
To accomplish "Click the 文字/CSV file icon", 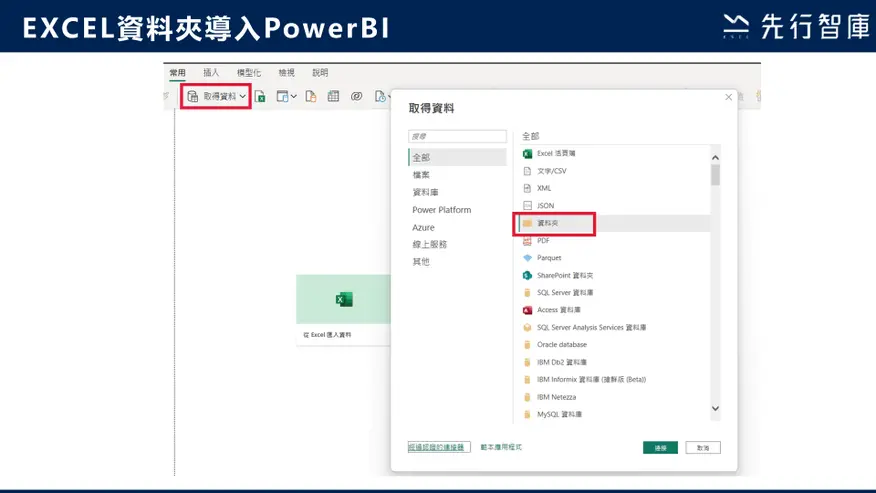I will click(527, 171).
